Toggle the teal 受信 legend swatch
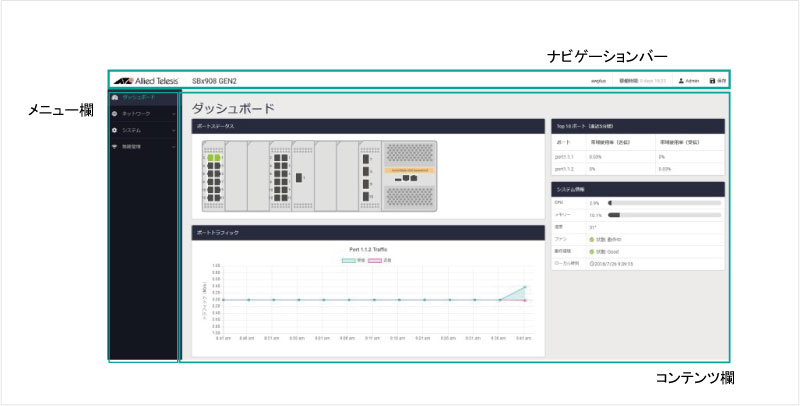800x406 pixels. pos(349,260)
